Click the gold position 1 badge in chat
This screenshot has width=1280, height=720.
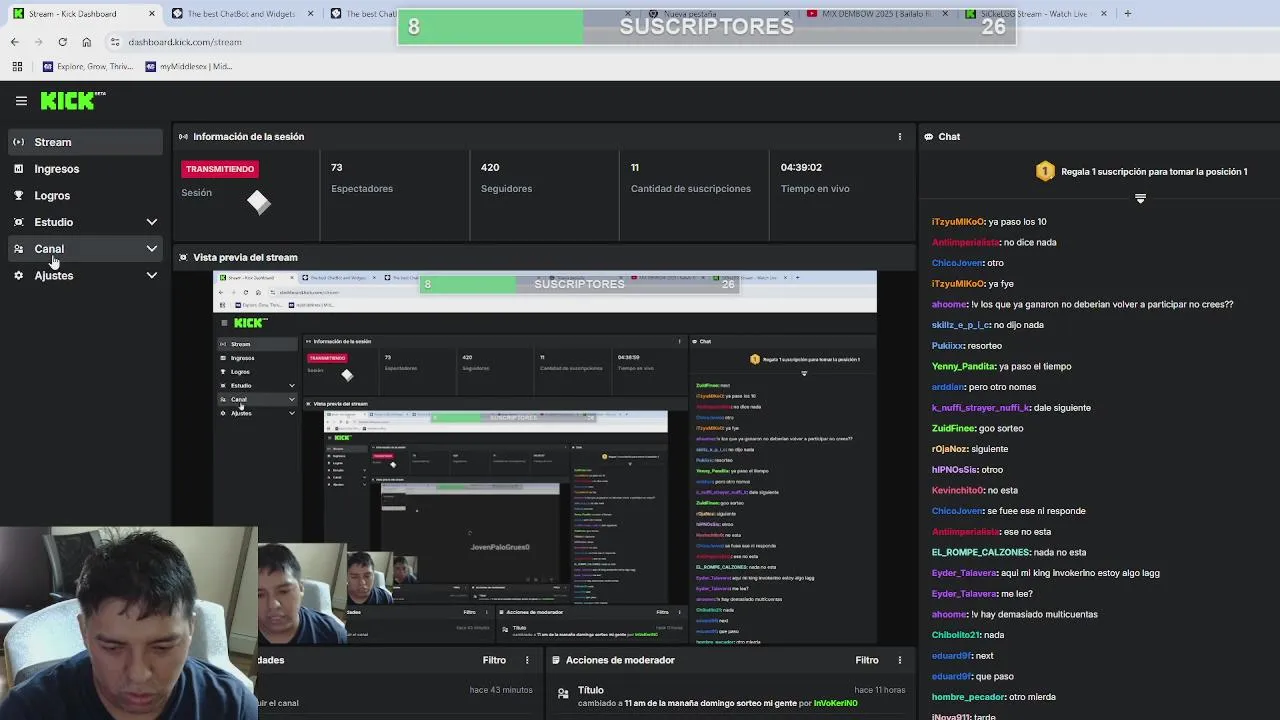tap(1045, 172)
